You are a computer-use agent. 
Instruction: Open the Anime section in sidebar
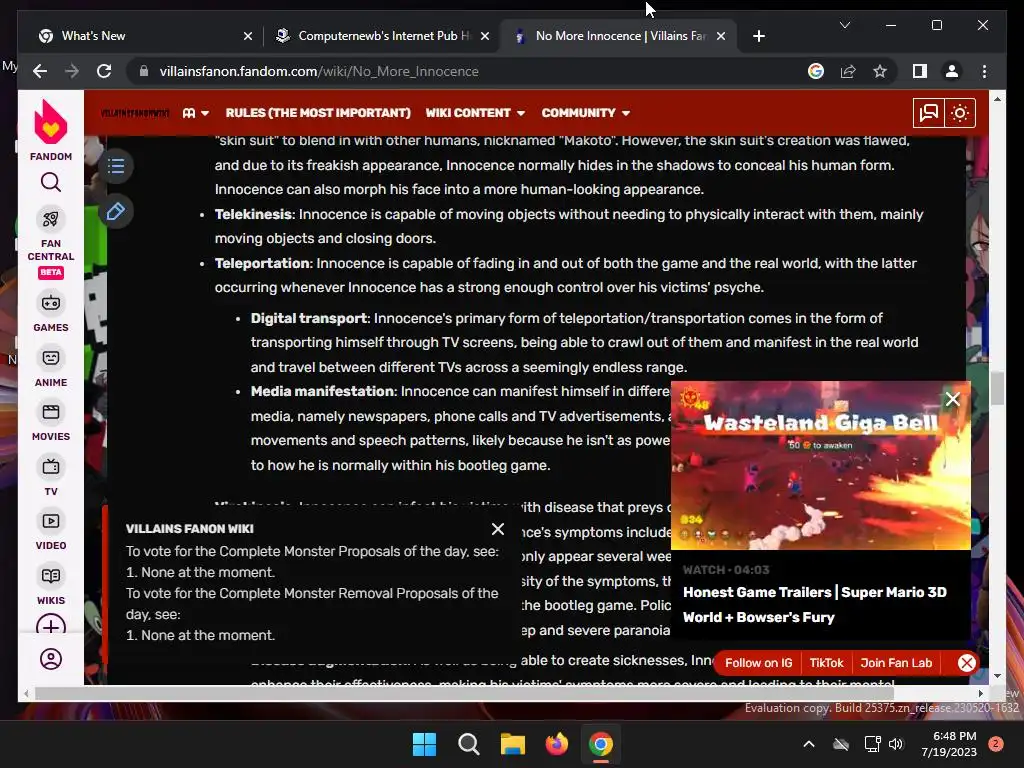click(50, 367)
